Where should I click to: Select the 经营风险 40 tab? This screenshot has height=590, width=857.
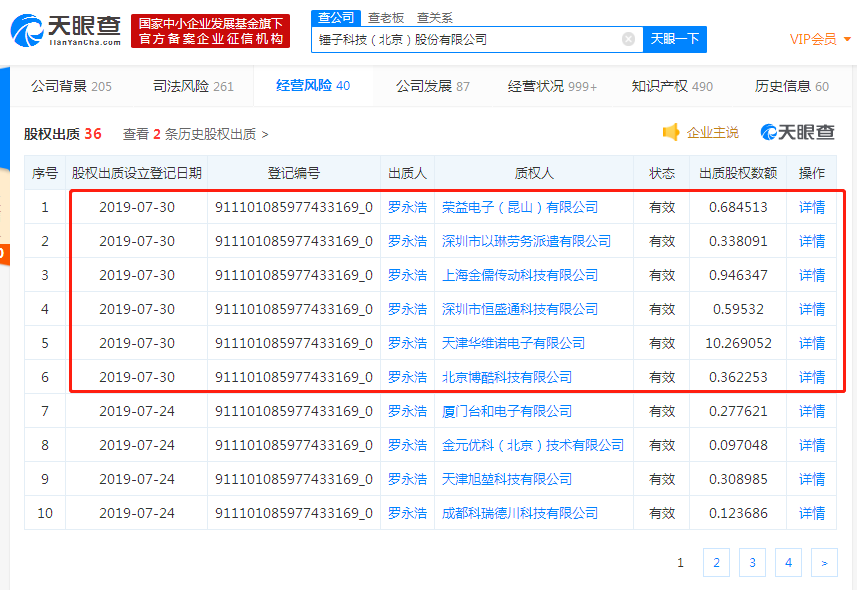[x=313, y=86]
